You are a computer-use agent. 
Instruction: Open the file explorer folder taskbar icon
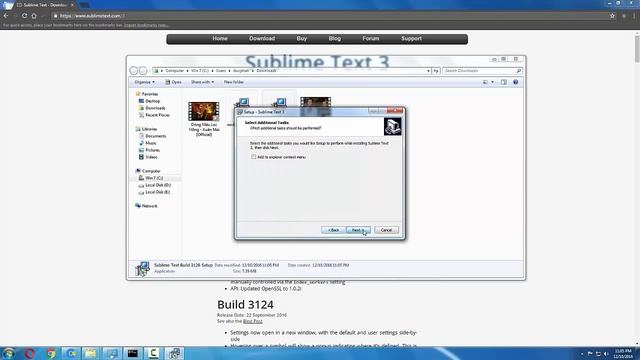pyautogui.click(x=91, y=353)
